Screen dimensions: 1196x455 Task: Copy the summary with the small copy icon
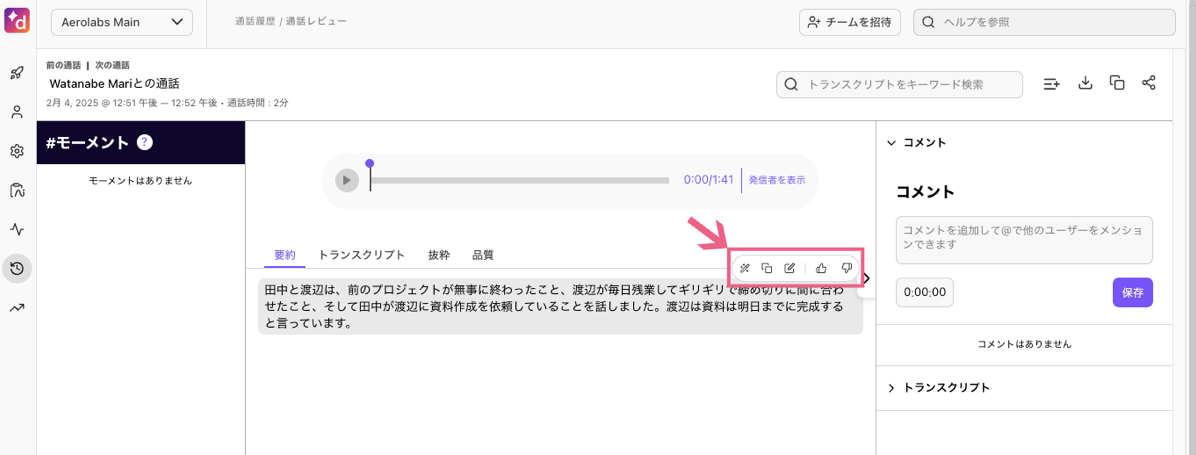tap(767, 268)
